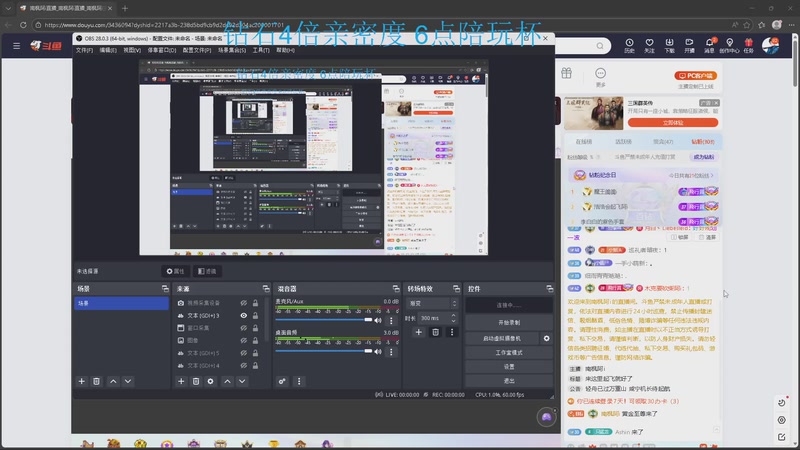Remove the scene transition with trash icon
This screenshot has height=450, width=800.
pyautogui.click(x=435, y=332)
